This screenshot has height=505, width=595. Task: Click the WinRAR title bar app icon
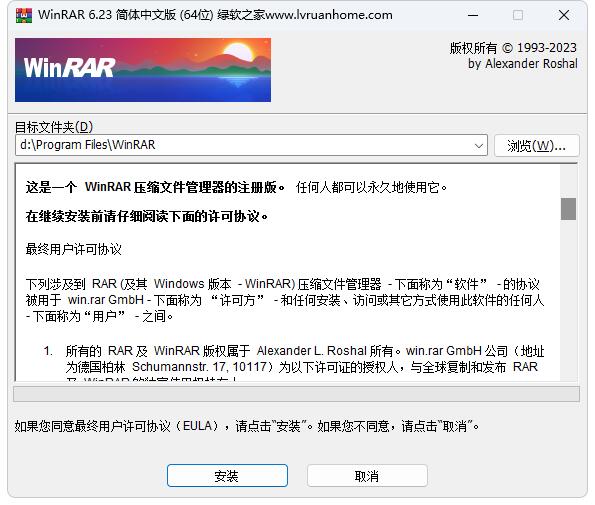tap(24, 15)
